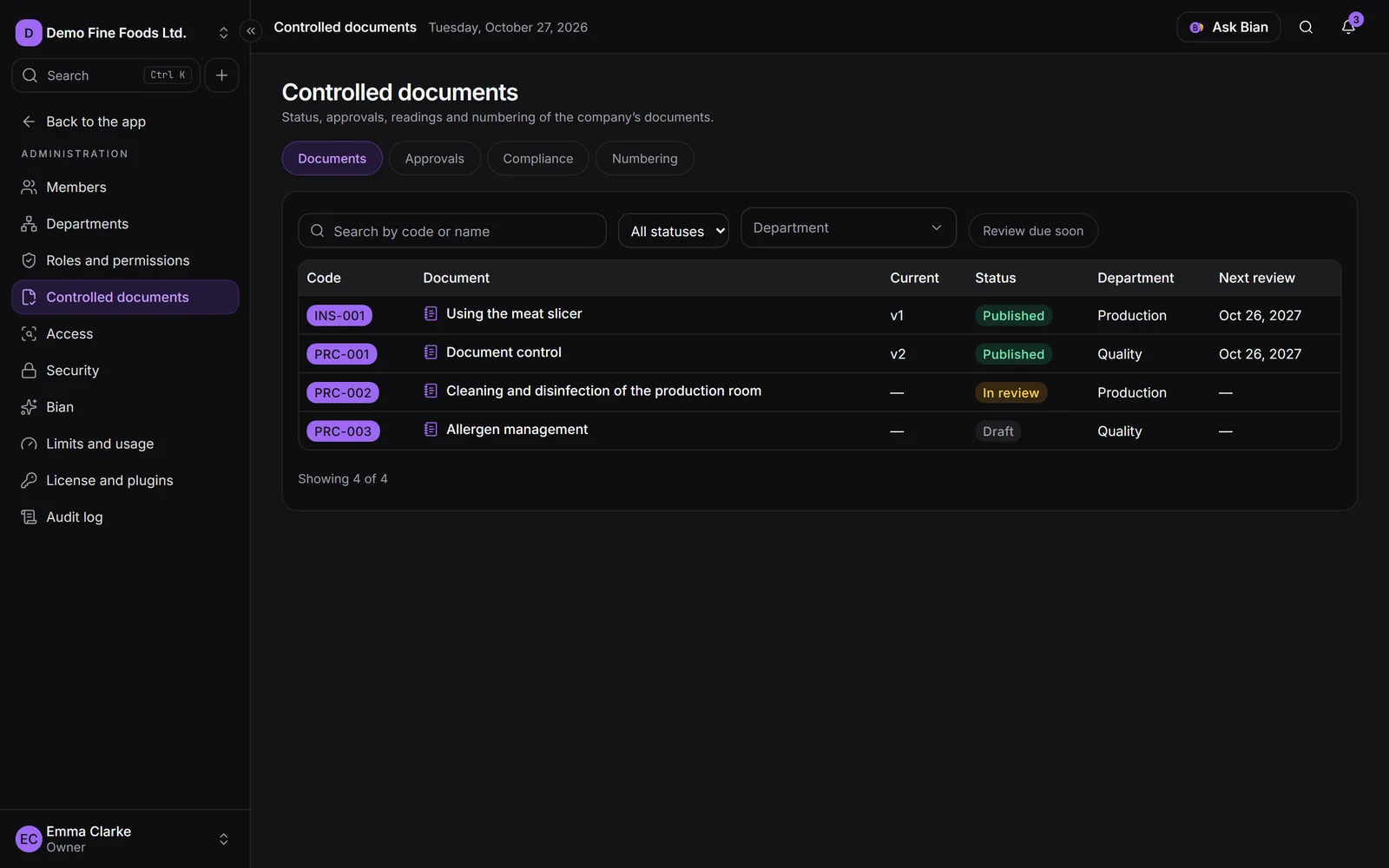Click the Audit log icon
Viewport: 1389px width, 868px height.
coord(29,517)
